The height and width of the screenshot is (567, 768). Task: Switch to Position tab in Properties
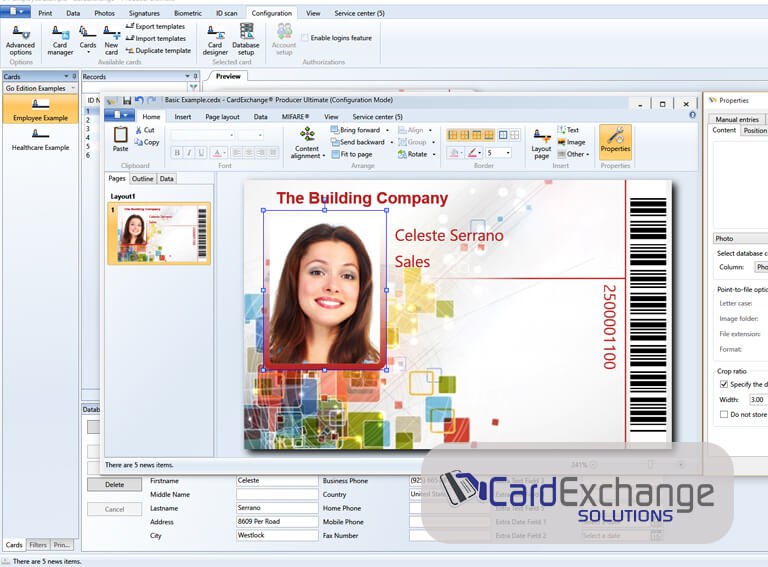click(754, 130)
